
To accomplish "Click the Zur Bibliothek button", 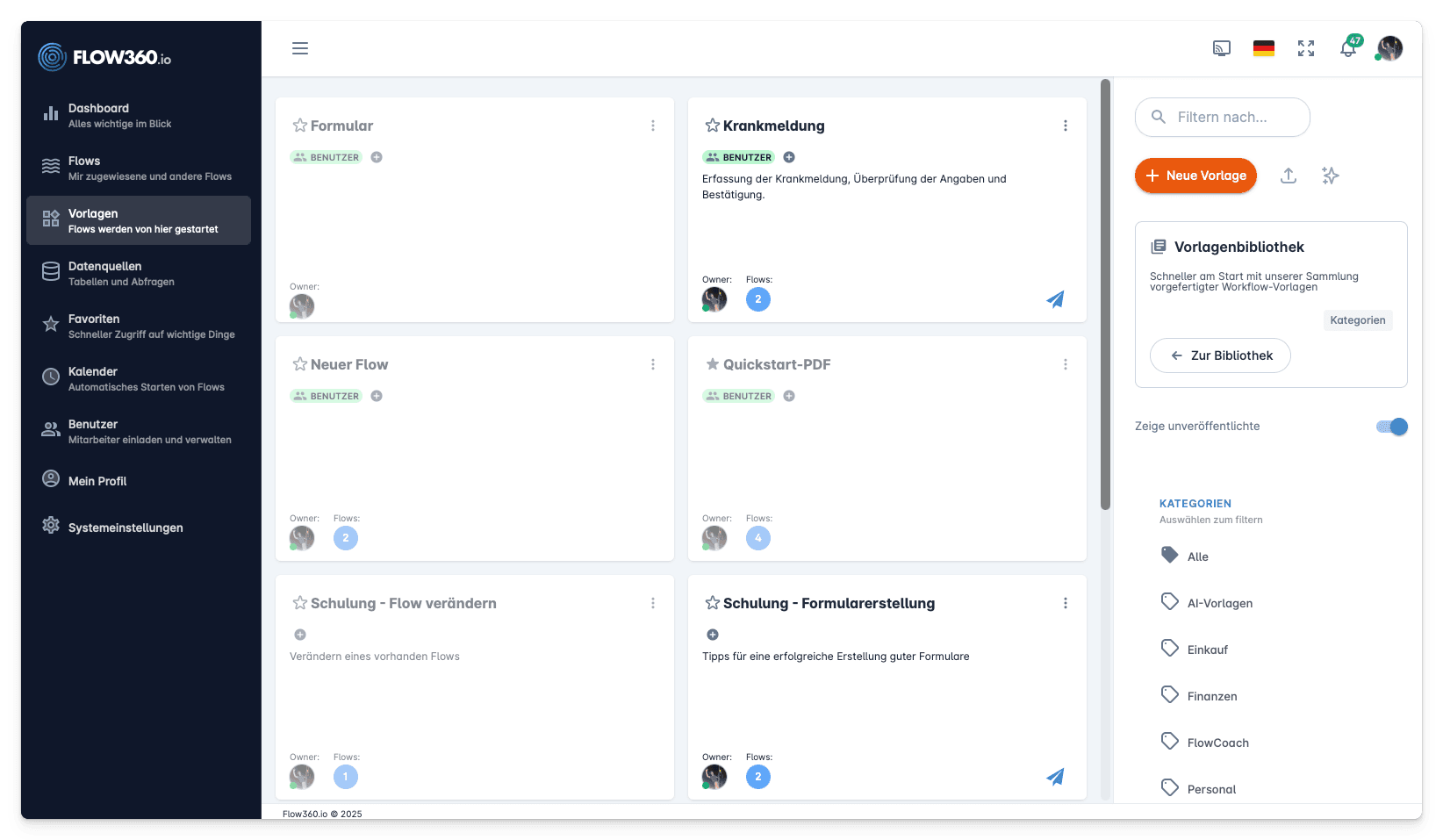I will coord(1220,355).
